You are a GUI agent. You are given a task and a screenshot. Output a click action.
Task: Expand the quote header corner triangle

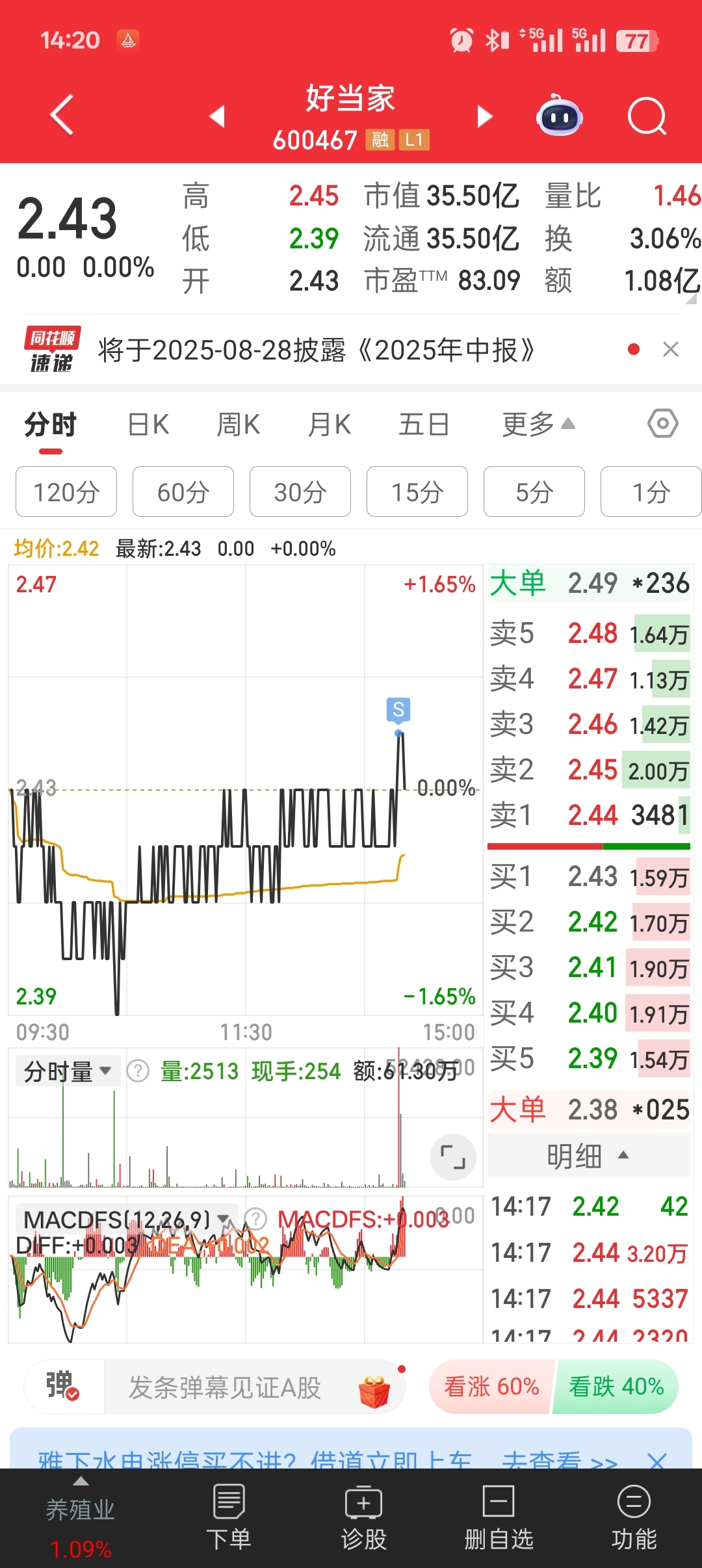pos(690,298)
